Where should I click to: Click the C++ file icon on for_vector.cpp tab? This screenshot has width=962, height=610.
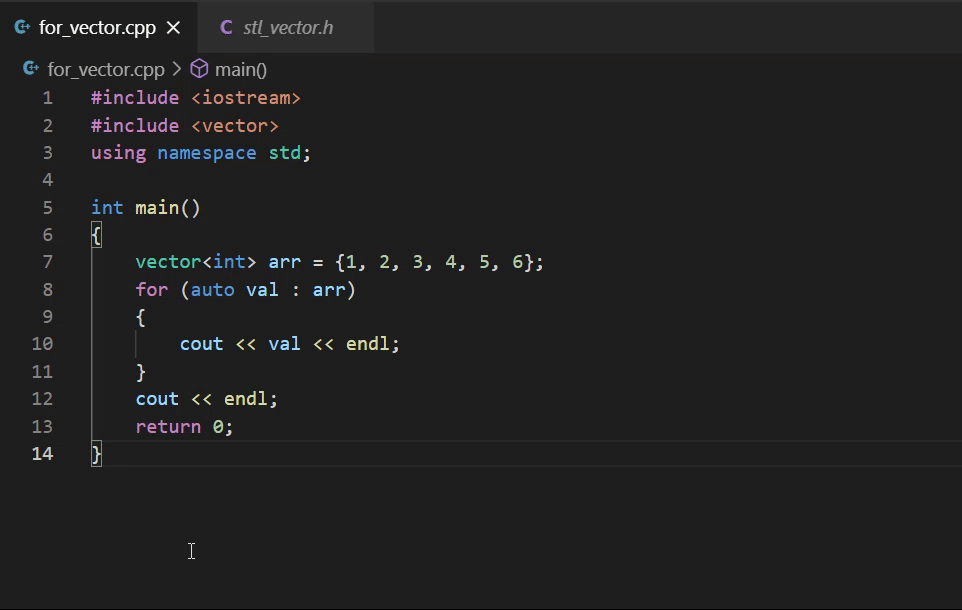(x=22, y=28)
